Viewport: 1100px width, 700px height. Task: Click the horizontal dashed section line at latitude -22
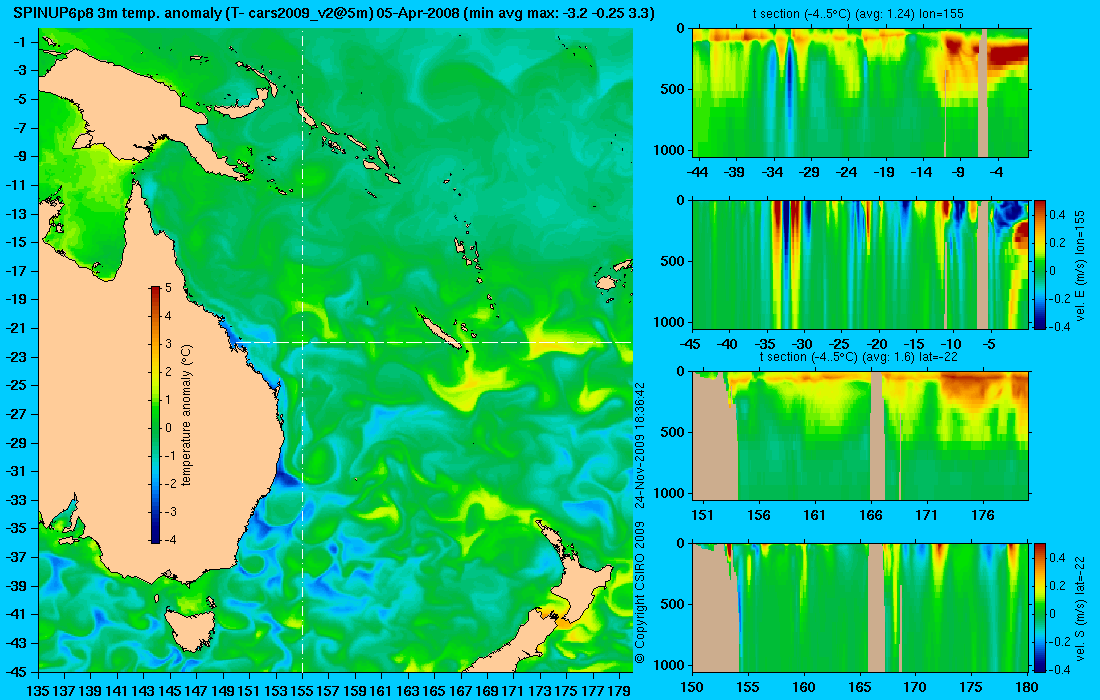coord(435,342)
